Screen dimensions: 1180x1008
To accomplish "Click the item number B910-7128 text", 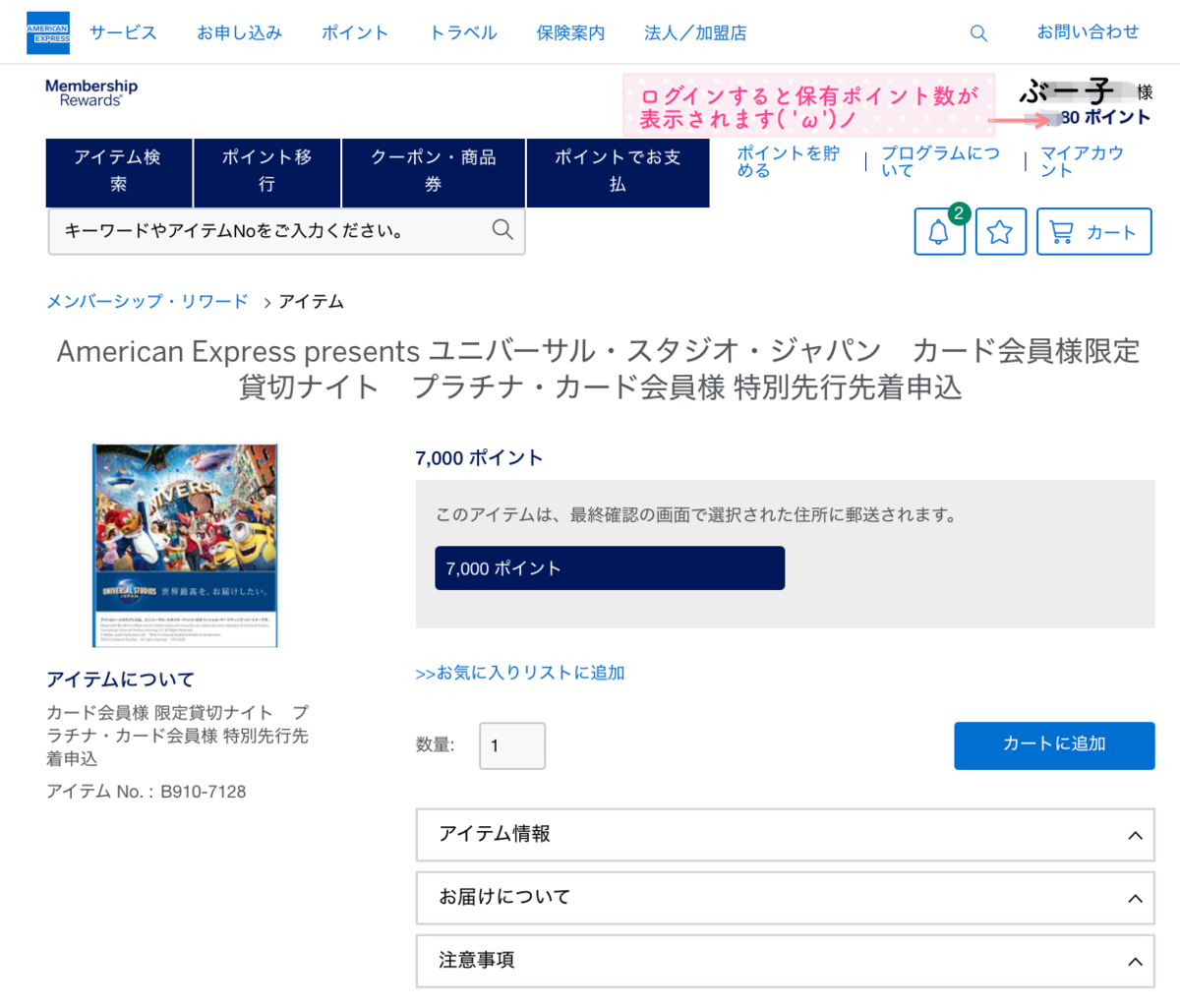I will [x=204, y=792].
